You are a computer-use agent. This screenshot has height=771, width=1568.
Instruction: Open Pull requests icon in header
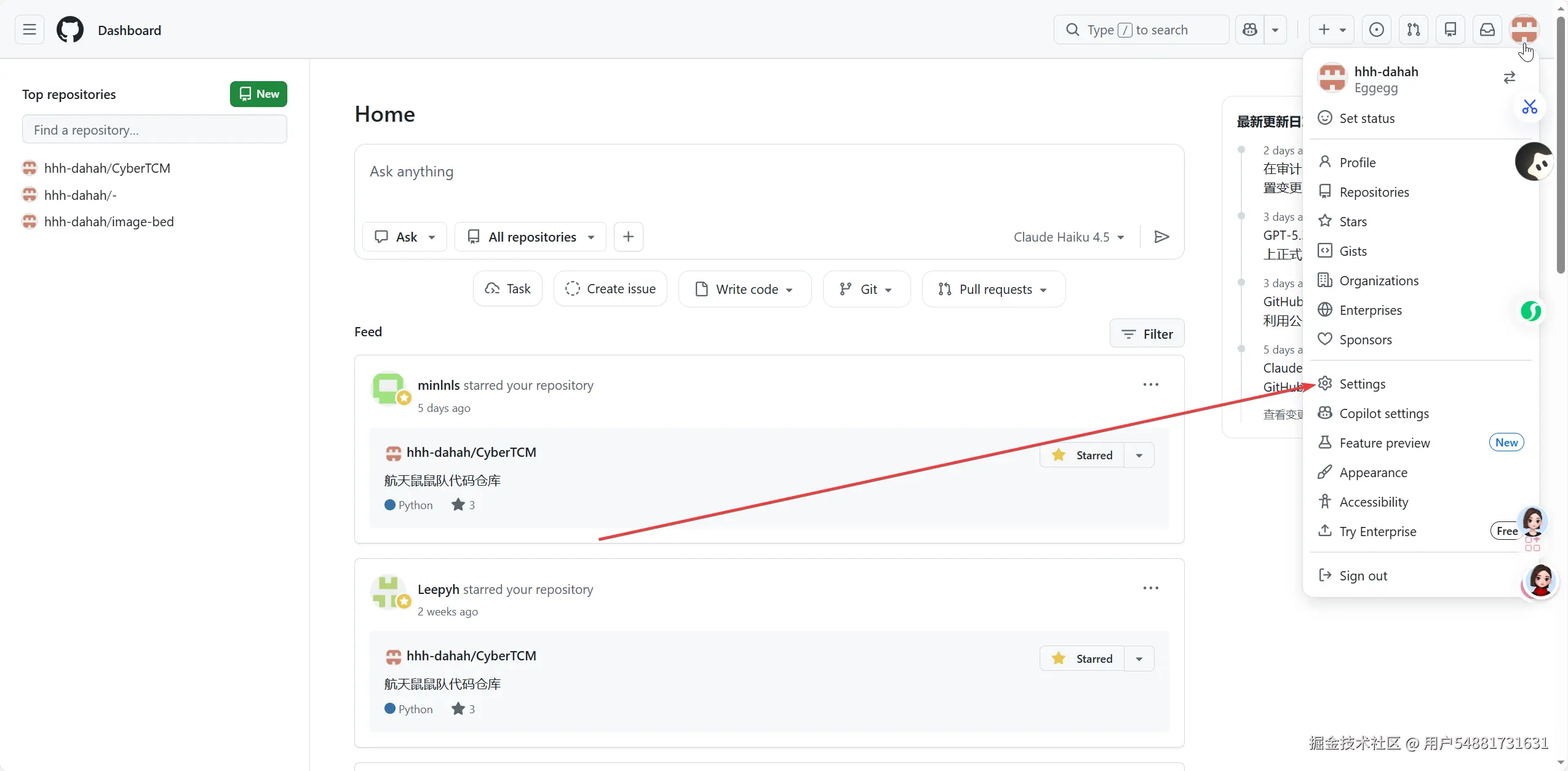(x=1414, y=30)
